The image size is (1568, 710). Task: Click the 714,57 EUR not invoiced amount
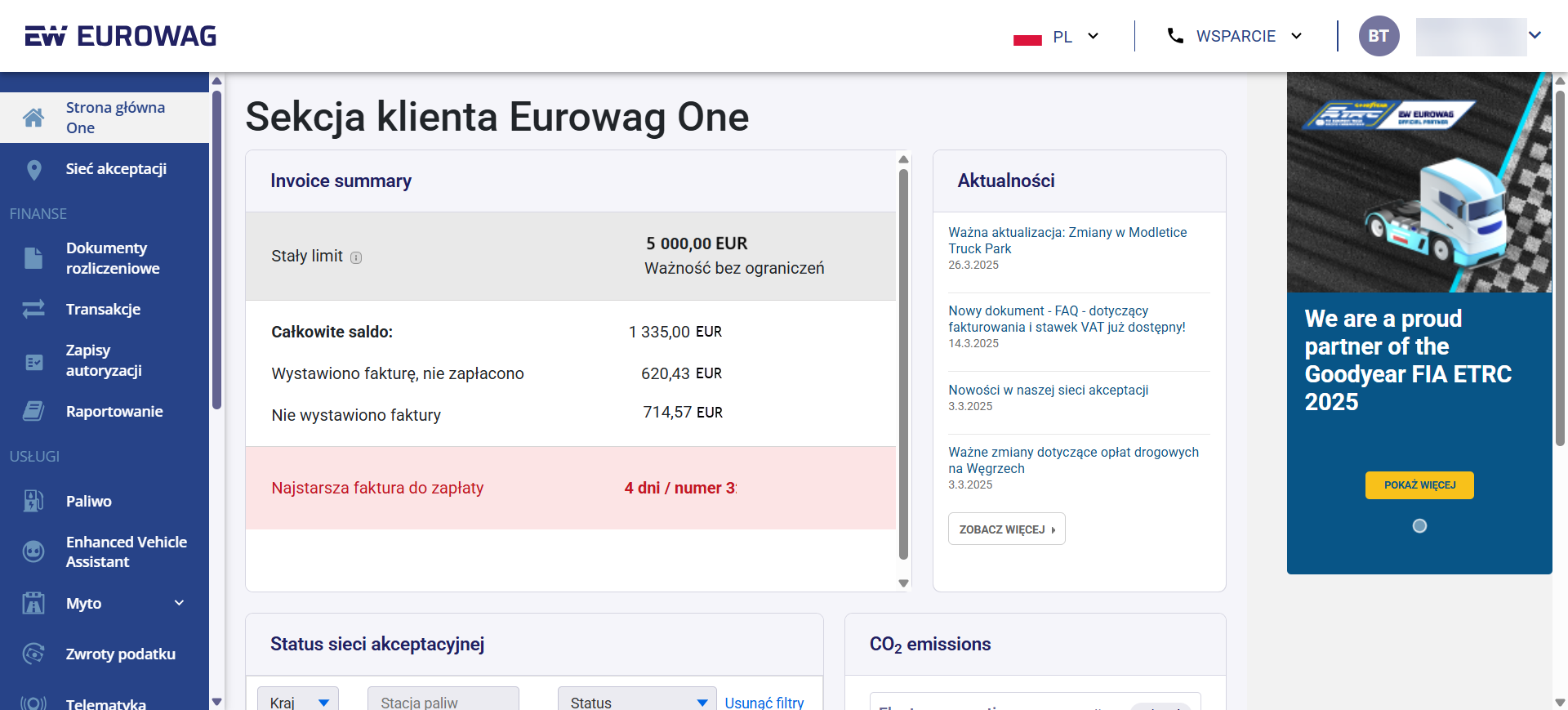683,413
